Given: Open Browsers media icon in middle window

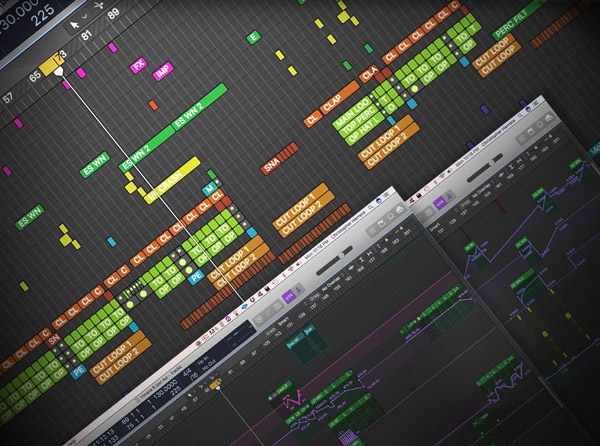Looking at the screenshot, I should click(399, 209).
